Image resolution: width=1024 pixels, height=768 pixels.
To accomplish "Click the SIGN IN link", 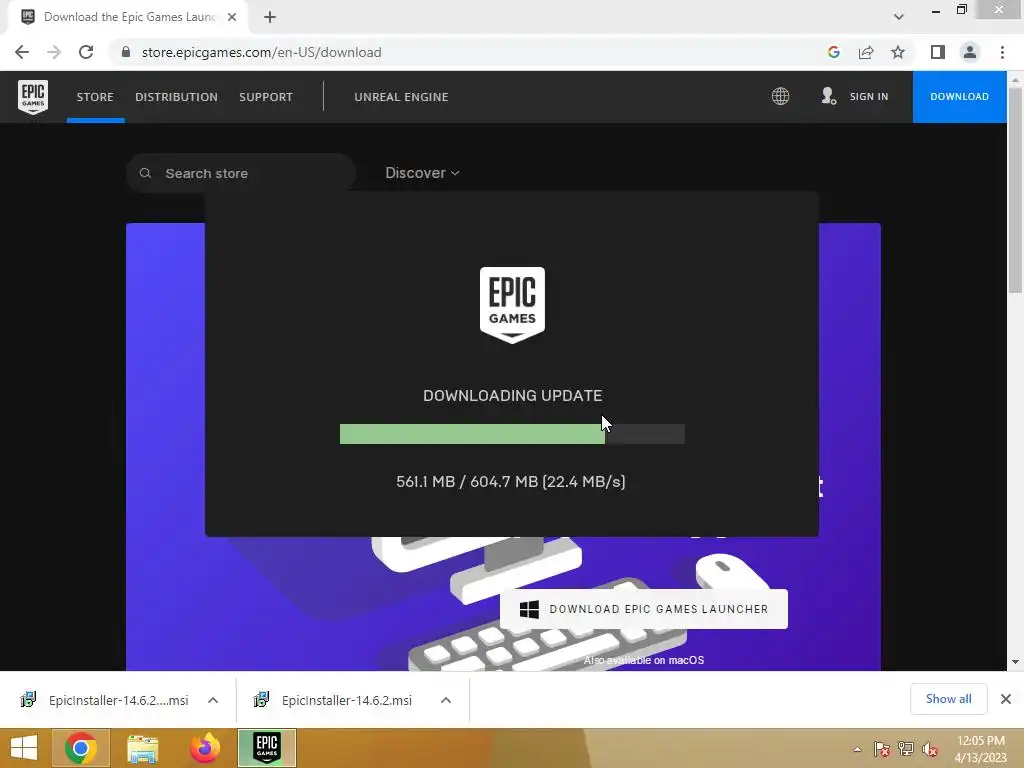I will pos(869,97).
